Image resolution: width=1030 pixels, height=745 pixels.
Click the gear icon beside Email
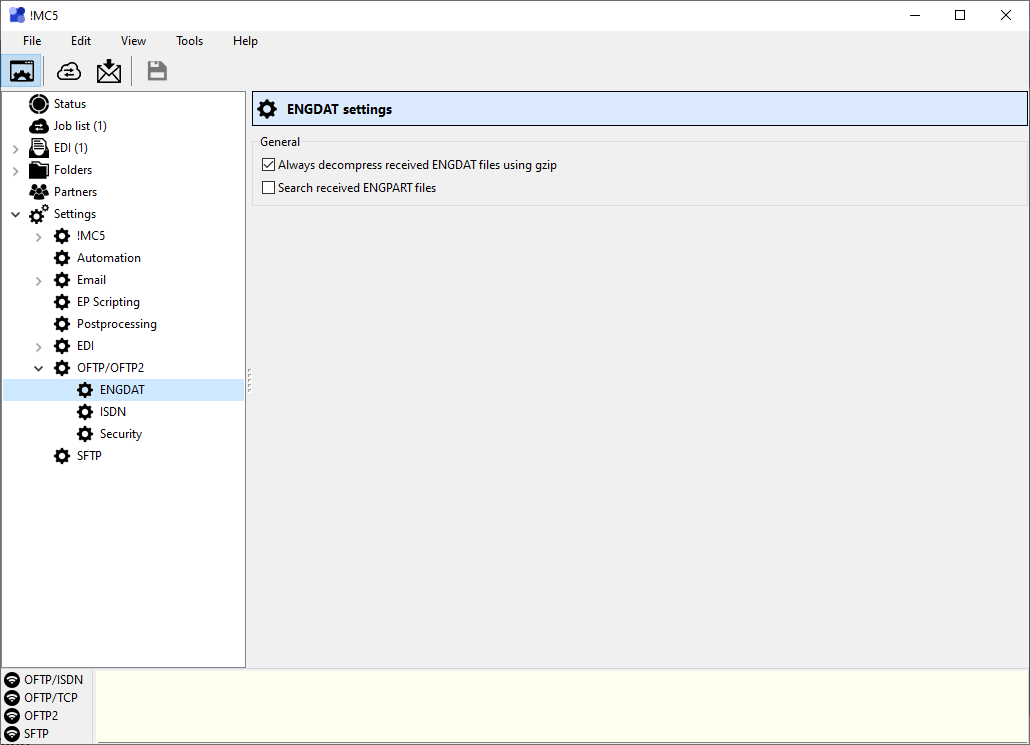62,280
